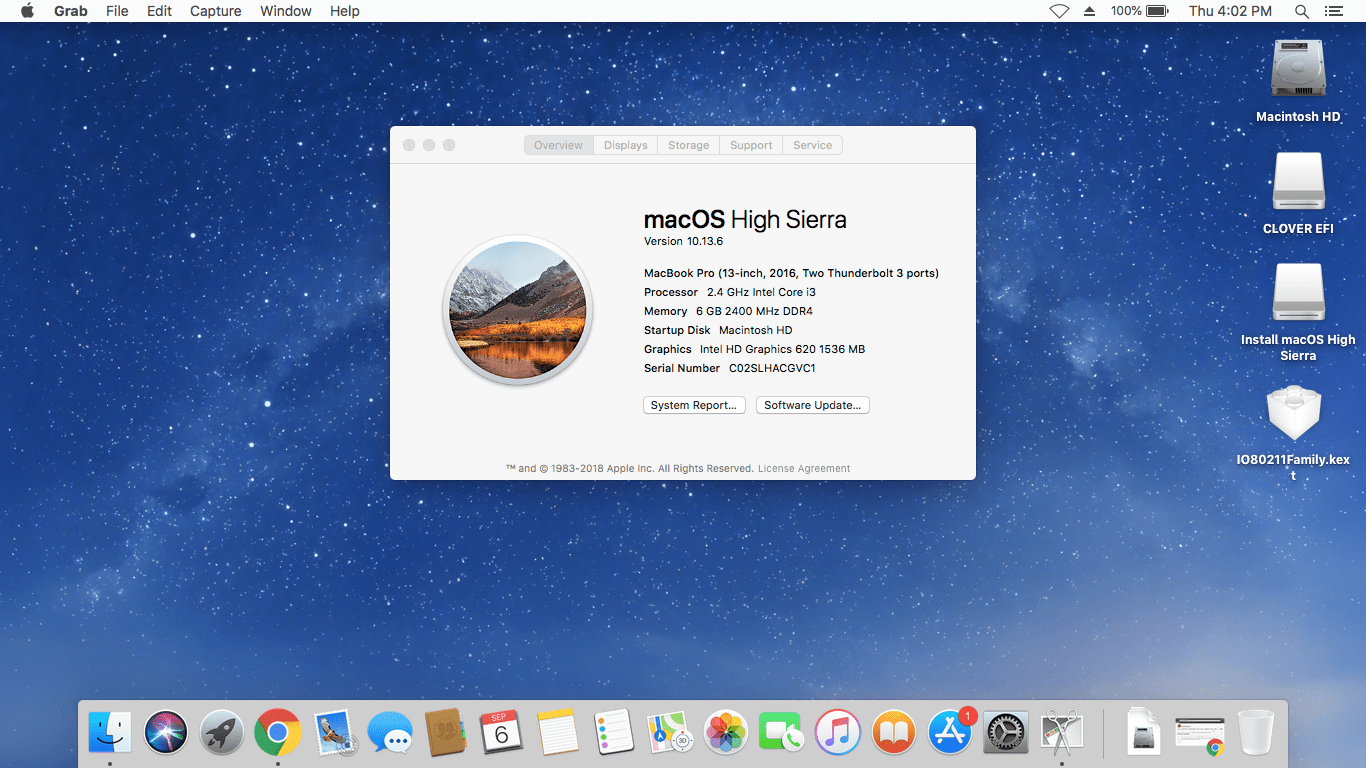Launch Siri from the Dock
Viewport: 1366px width, 768px height.
click(166, 733)
